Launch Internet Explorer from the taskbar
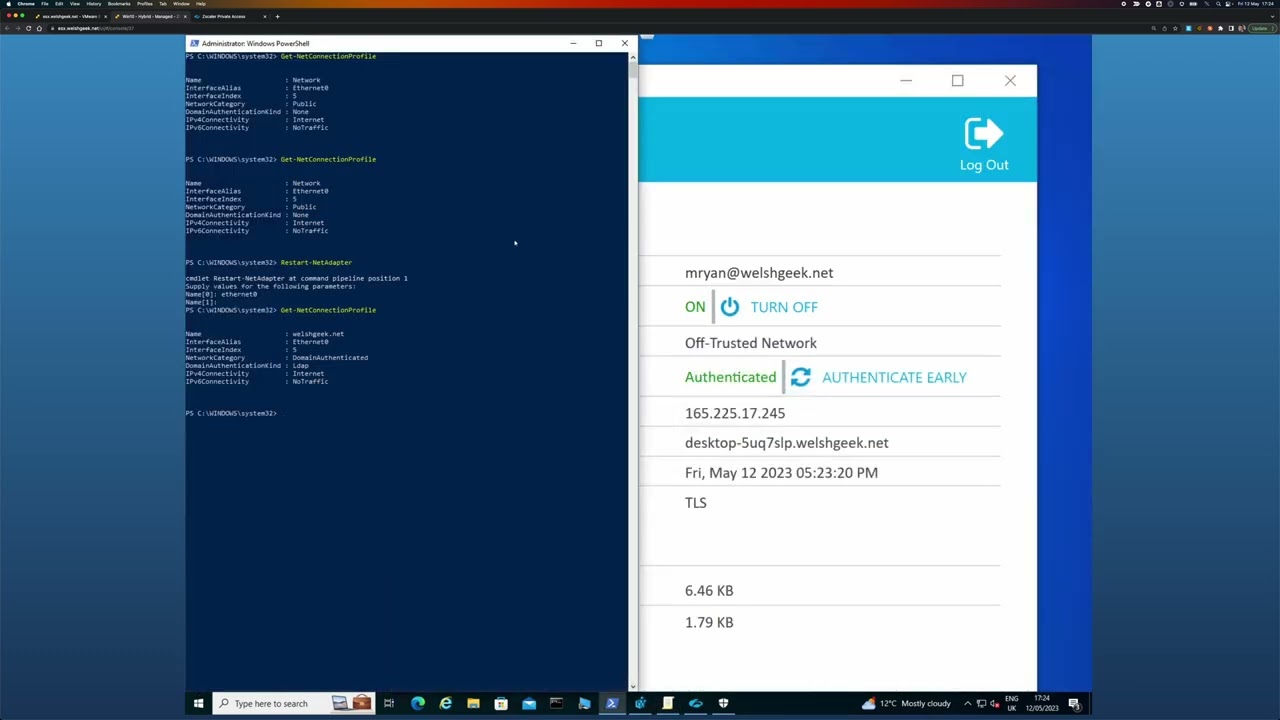The image size is (1280, 720). coord(446,703)
